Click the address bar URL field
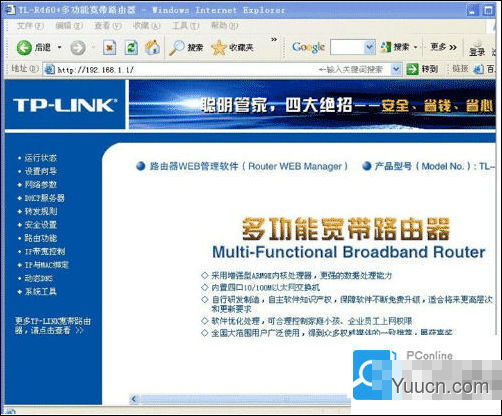The width and height of the screenshot is (502, 416). click(187, 70)
